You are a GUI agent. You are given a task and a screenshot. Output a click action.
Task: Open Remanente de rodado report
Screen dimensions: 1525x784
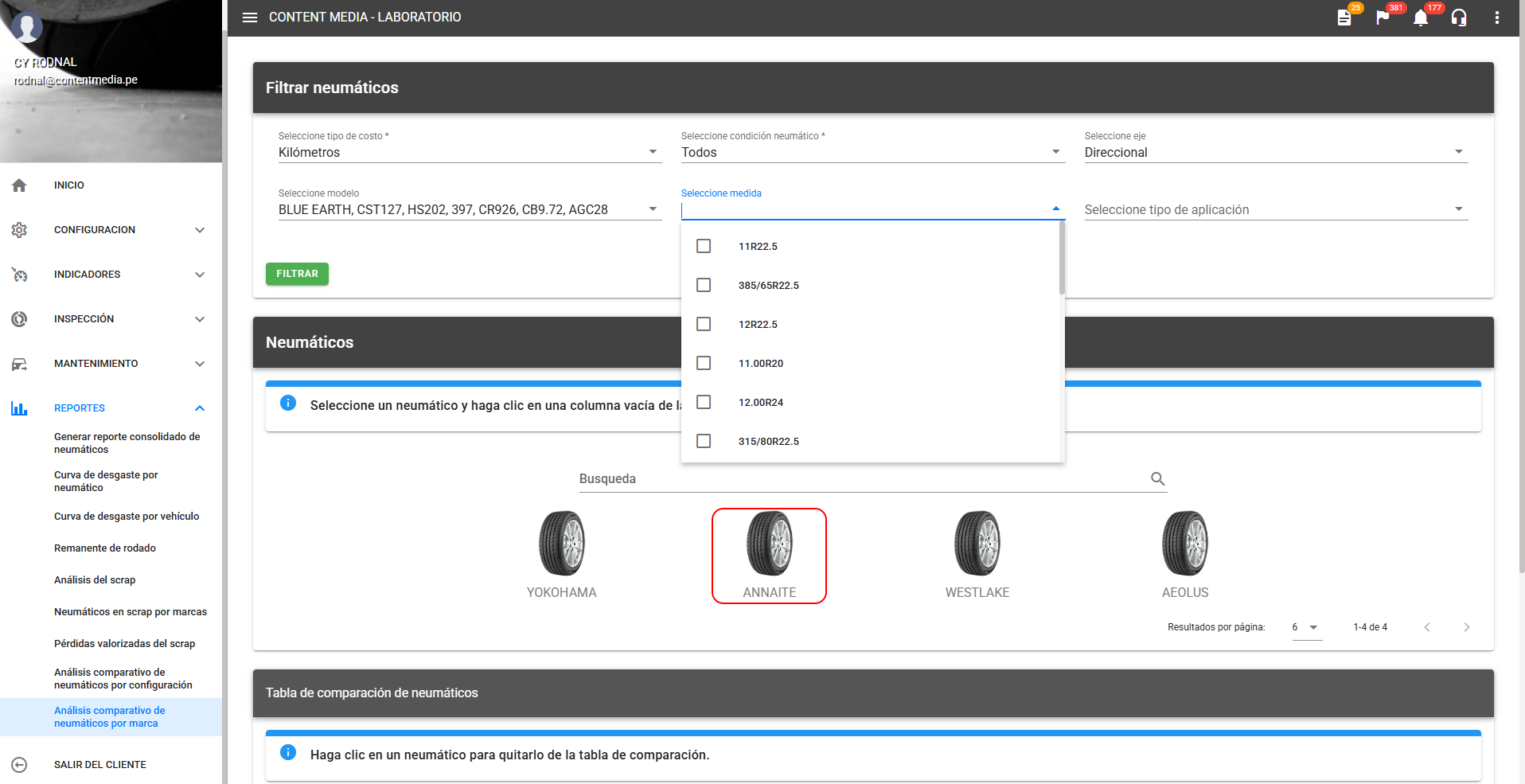click(x=105, y=548)
